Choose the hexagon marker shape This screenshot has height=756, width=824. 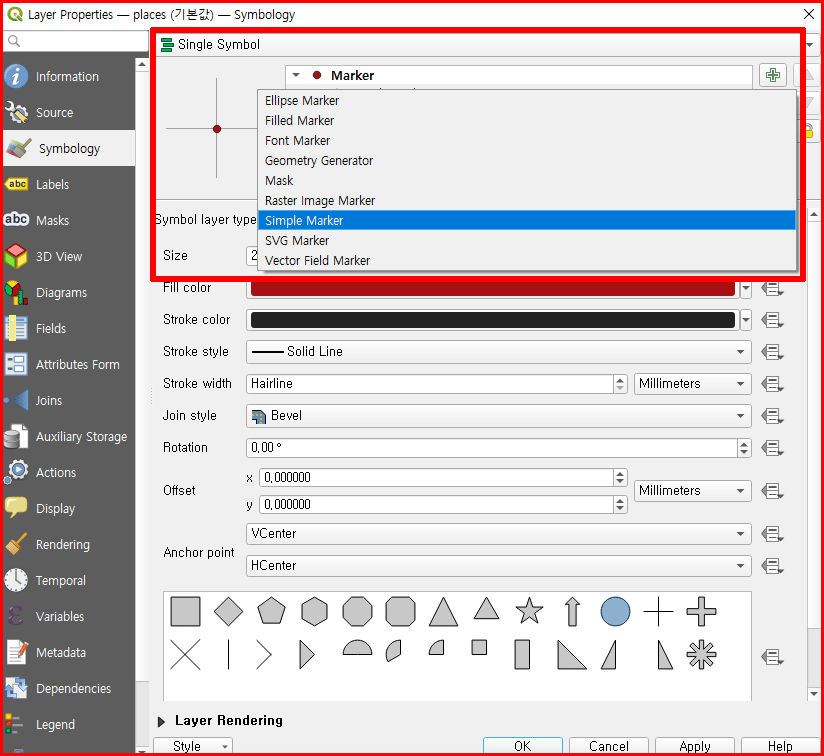click(x=314, y=612)
